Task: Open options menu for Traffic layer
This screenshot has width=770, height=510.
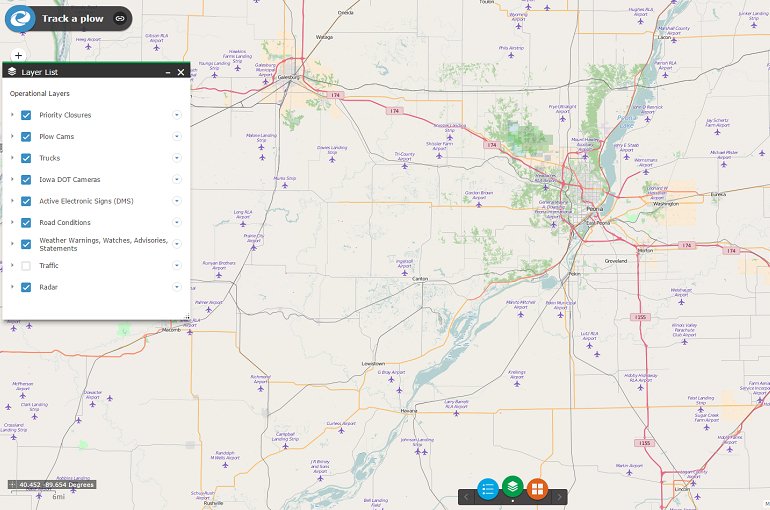Action: point(177,266)
